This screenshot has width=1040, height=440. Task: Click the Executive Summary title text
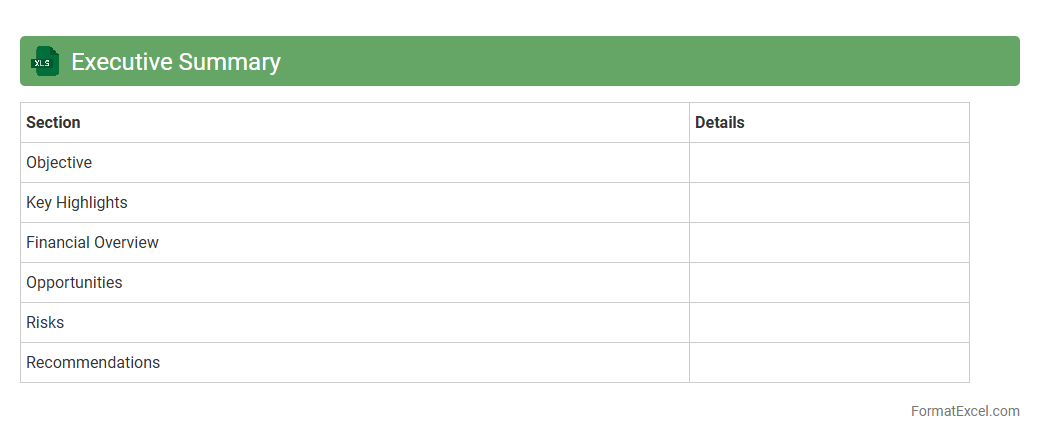(x=176, y=62)
